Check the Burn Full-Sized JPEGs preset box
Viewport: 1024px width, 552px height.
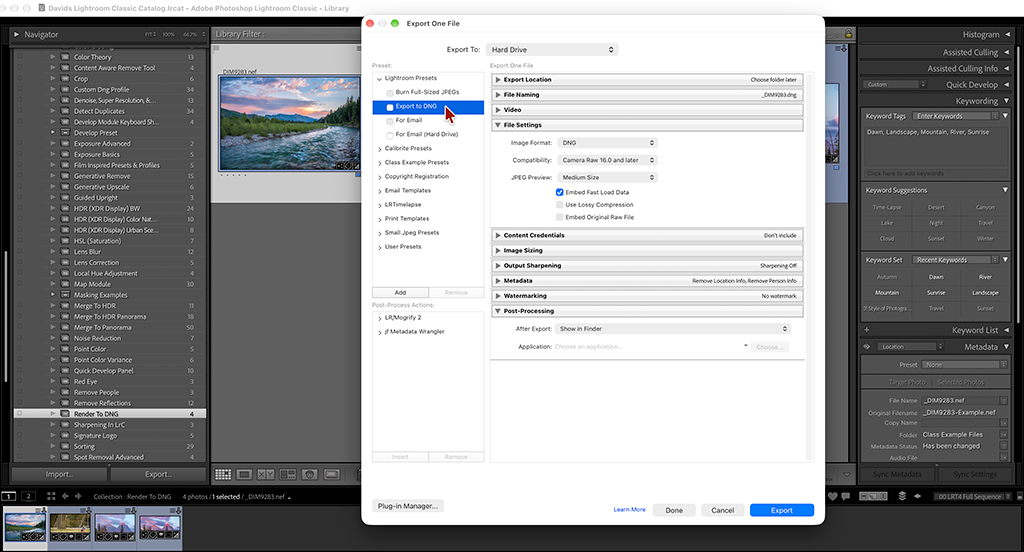coord(390,93)
